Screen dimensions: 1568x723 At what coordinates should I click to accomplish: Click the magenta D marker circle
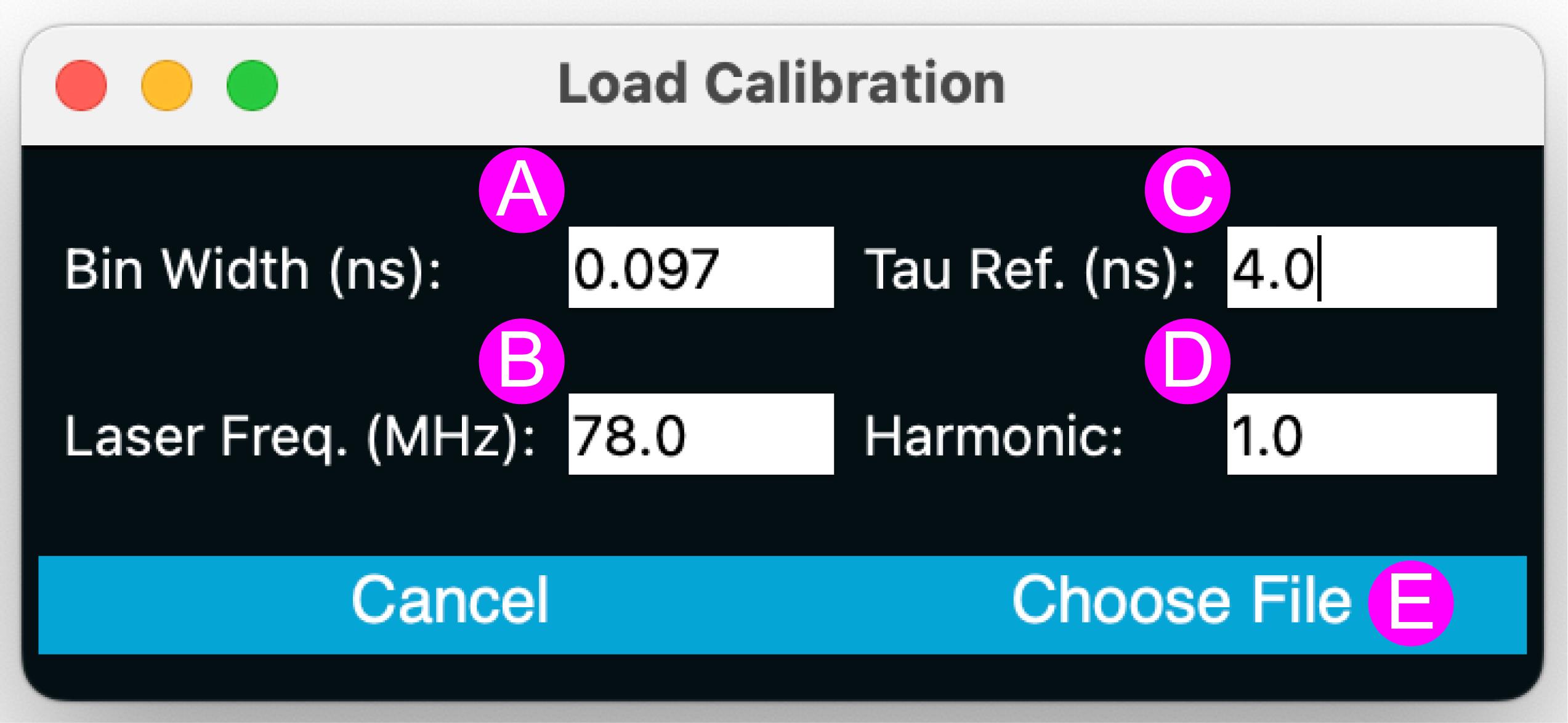click(x=1187, y=361)
